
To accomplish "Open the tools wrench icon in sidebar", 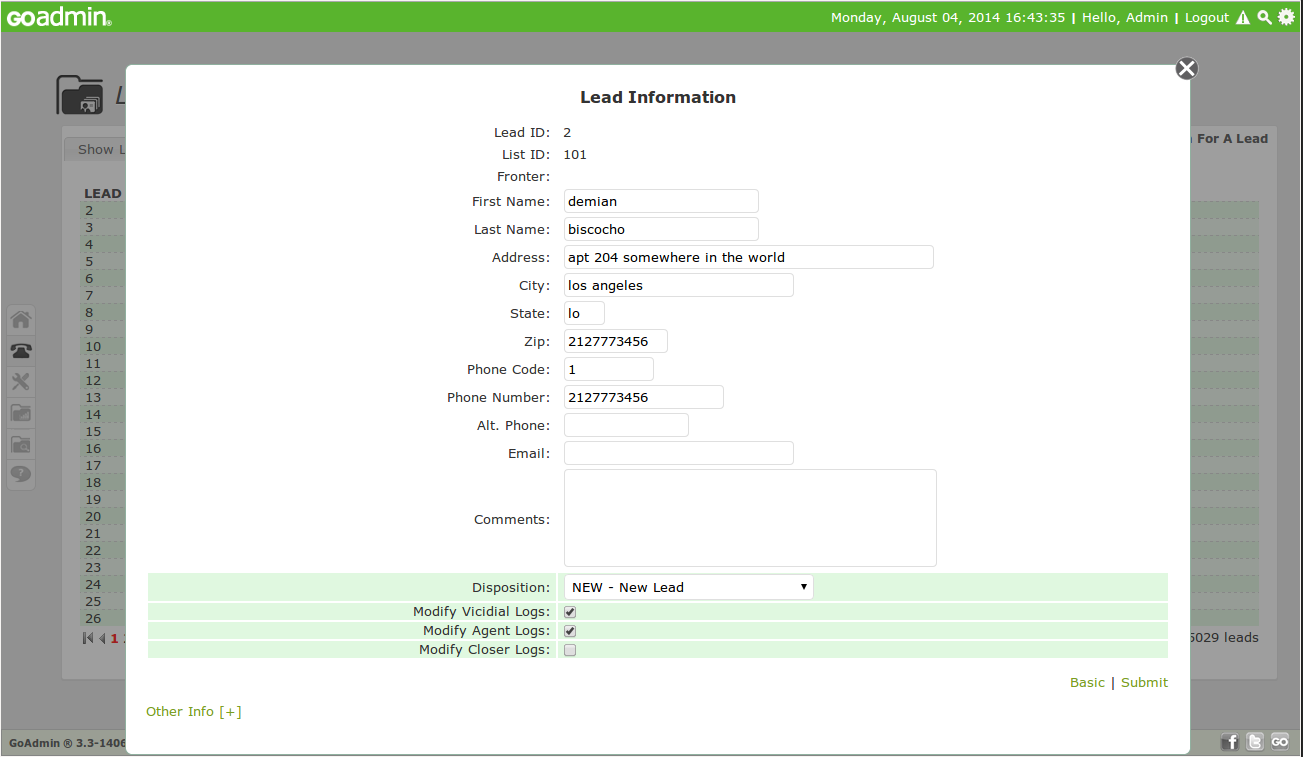I will pos(21,381).
